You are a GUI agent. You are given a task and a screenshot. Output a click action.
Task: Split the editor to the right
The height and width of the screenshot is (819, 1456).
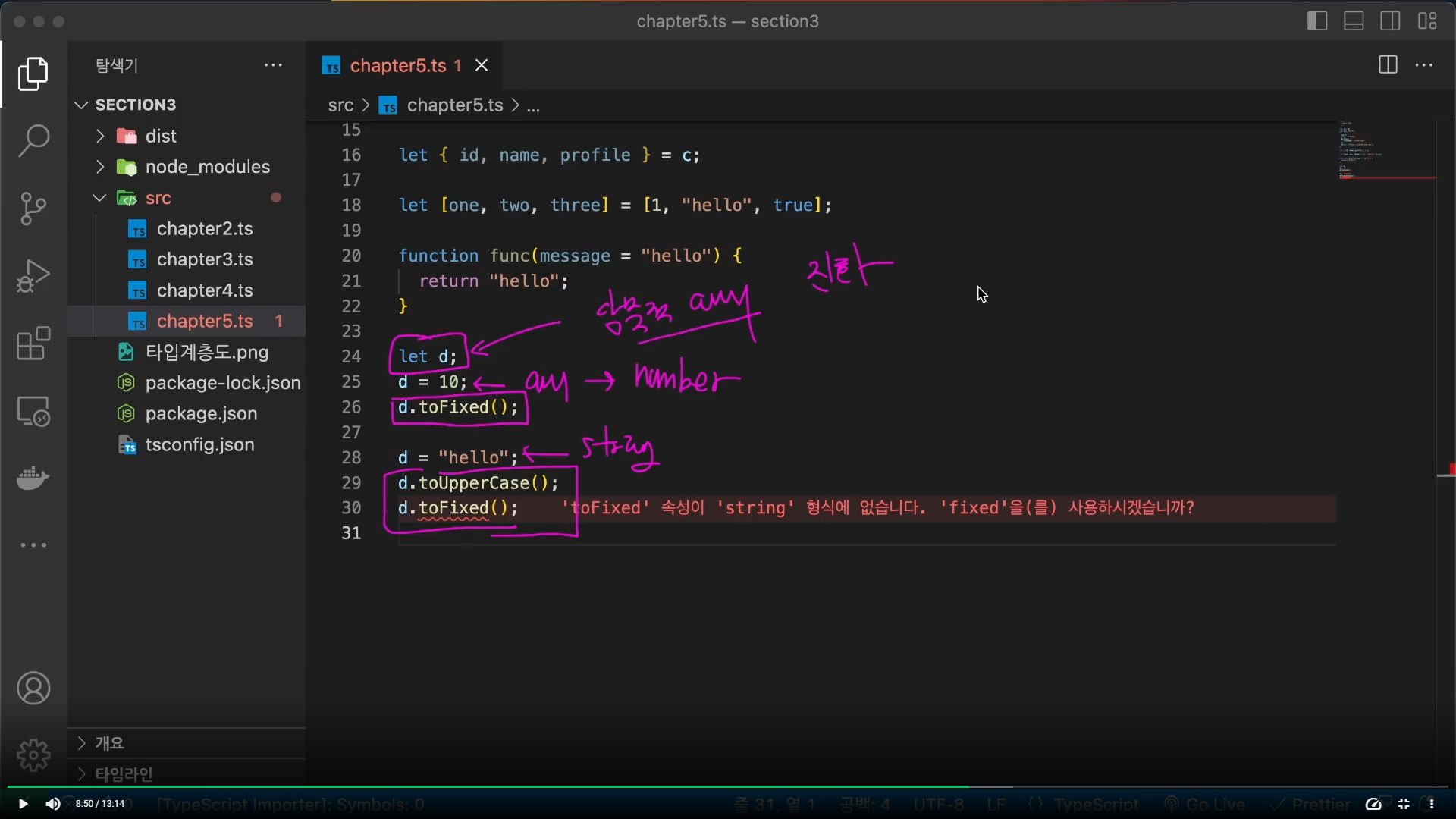(x=1388, y=65)
